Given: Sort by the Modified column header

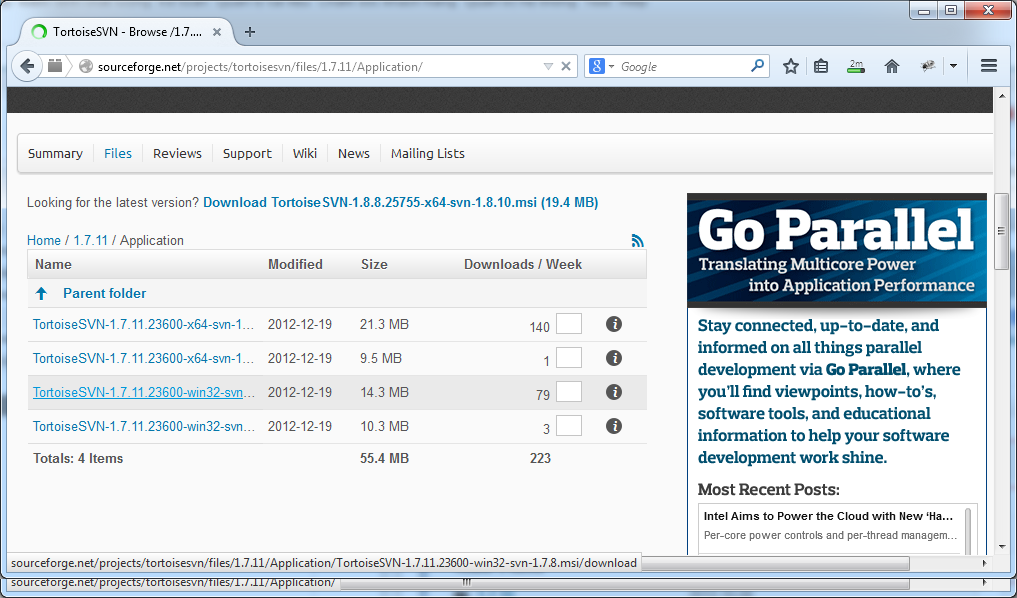Looking at the screenshot, I should 295,264.
